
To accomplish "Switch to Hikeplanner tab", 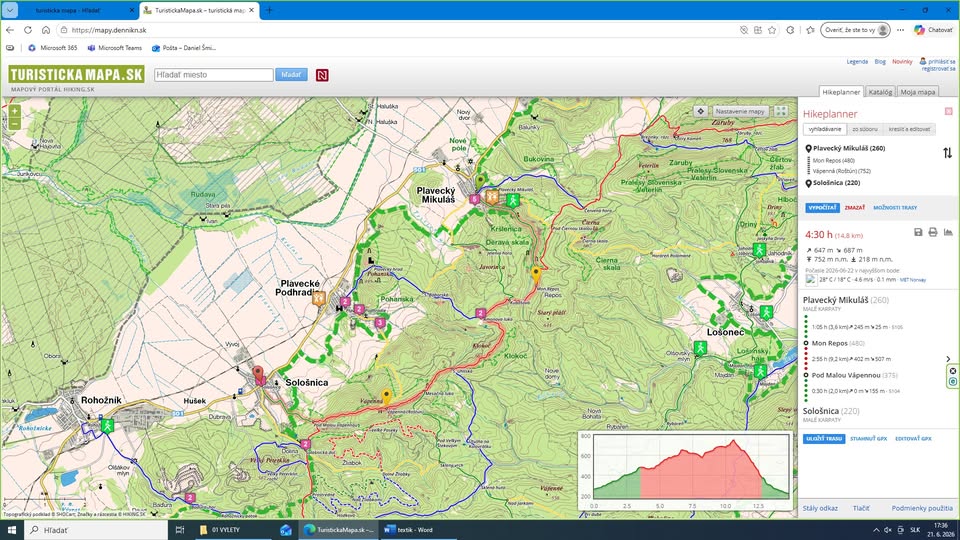I will click(841, 92).
